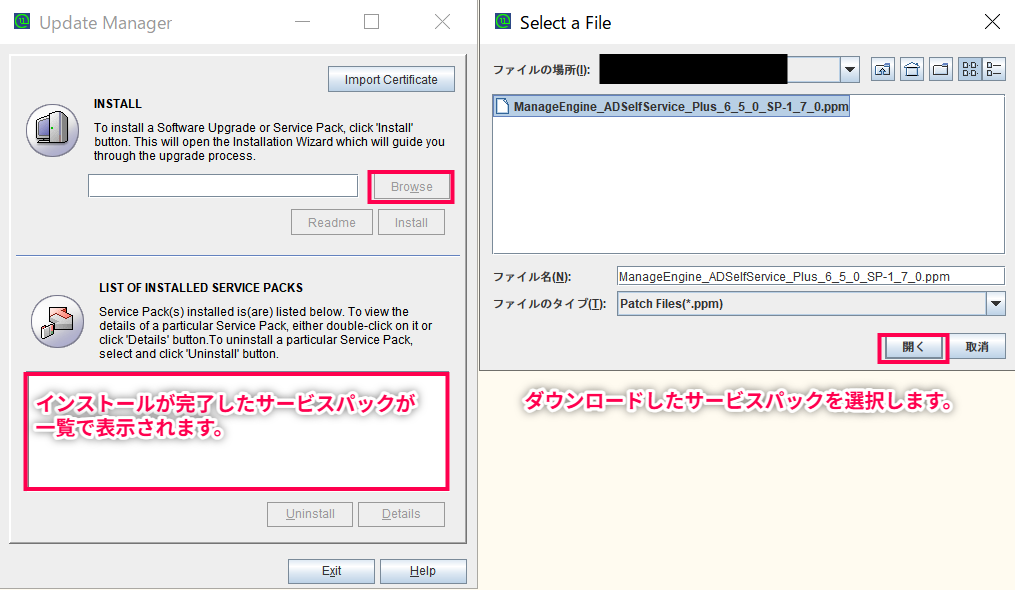Click the Install button

coord(411,222)
